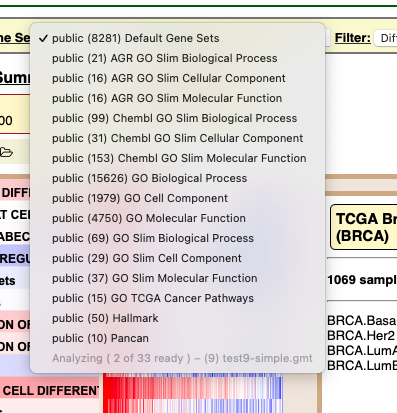
Task: Choose public (21) AGR GO Slim Biological Process
Action: 177,58
